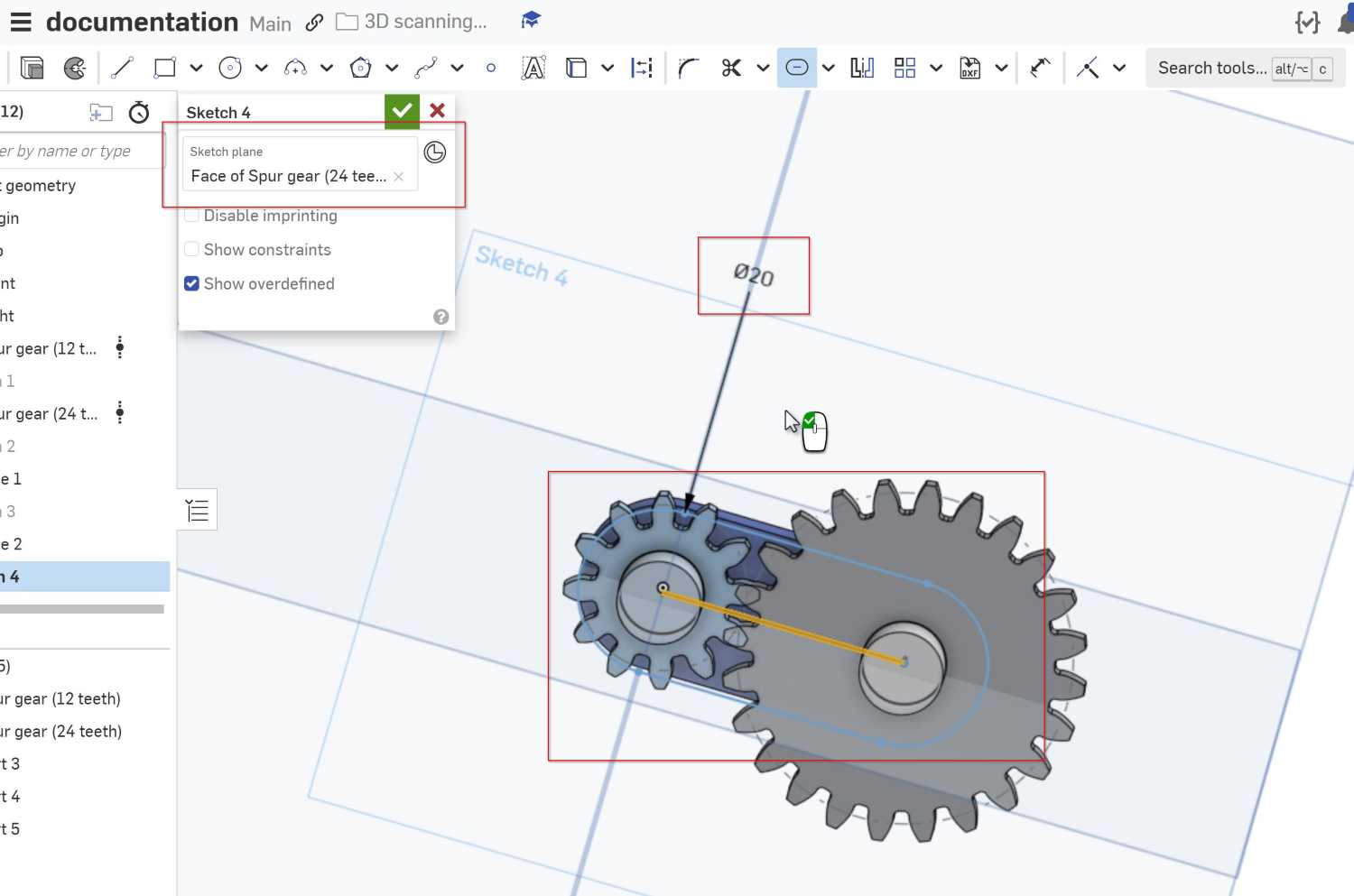This screenshot has width=1354, height=896.
Task: Click the feature list rollback bar
Action: pos(82,609)
